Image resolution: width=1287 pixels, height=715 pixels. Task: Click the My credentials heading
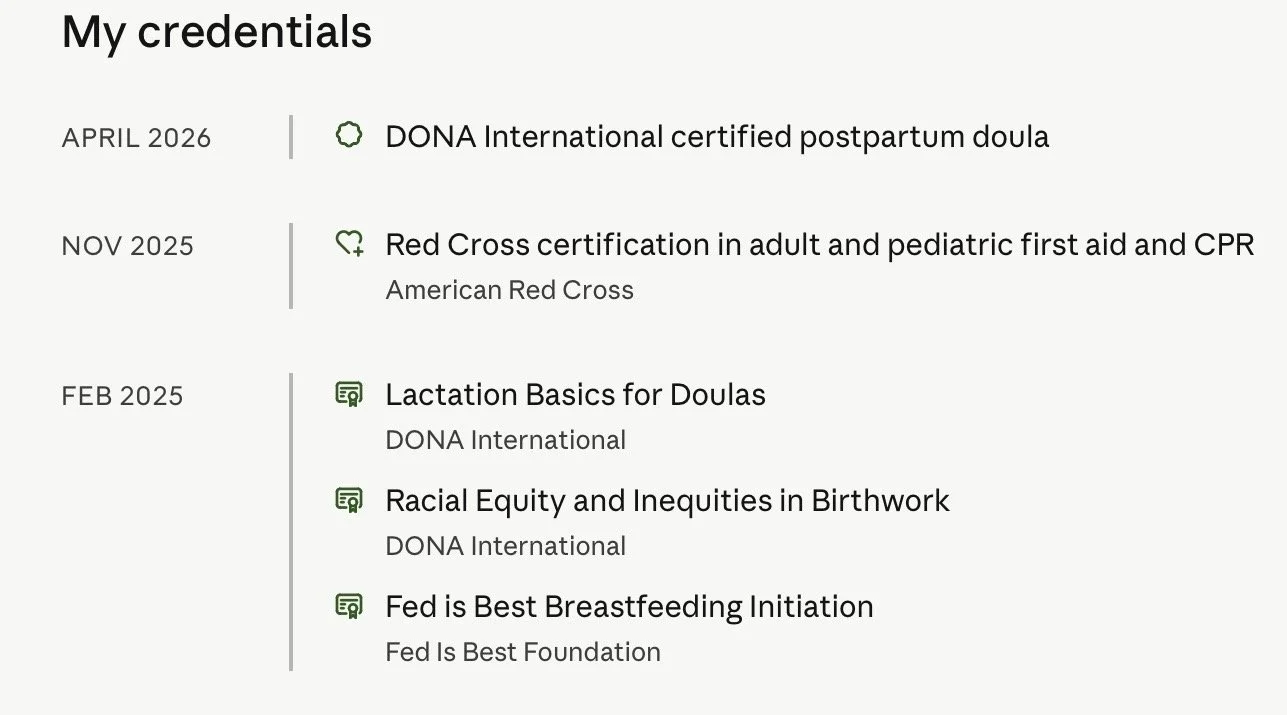click(x=217, y=32)
